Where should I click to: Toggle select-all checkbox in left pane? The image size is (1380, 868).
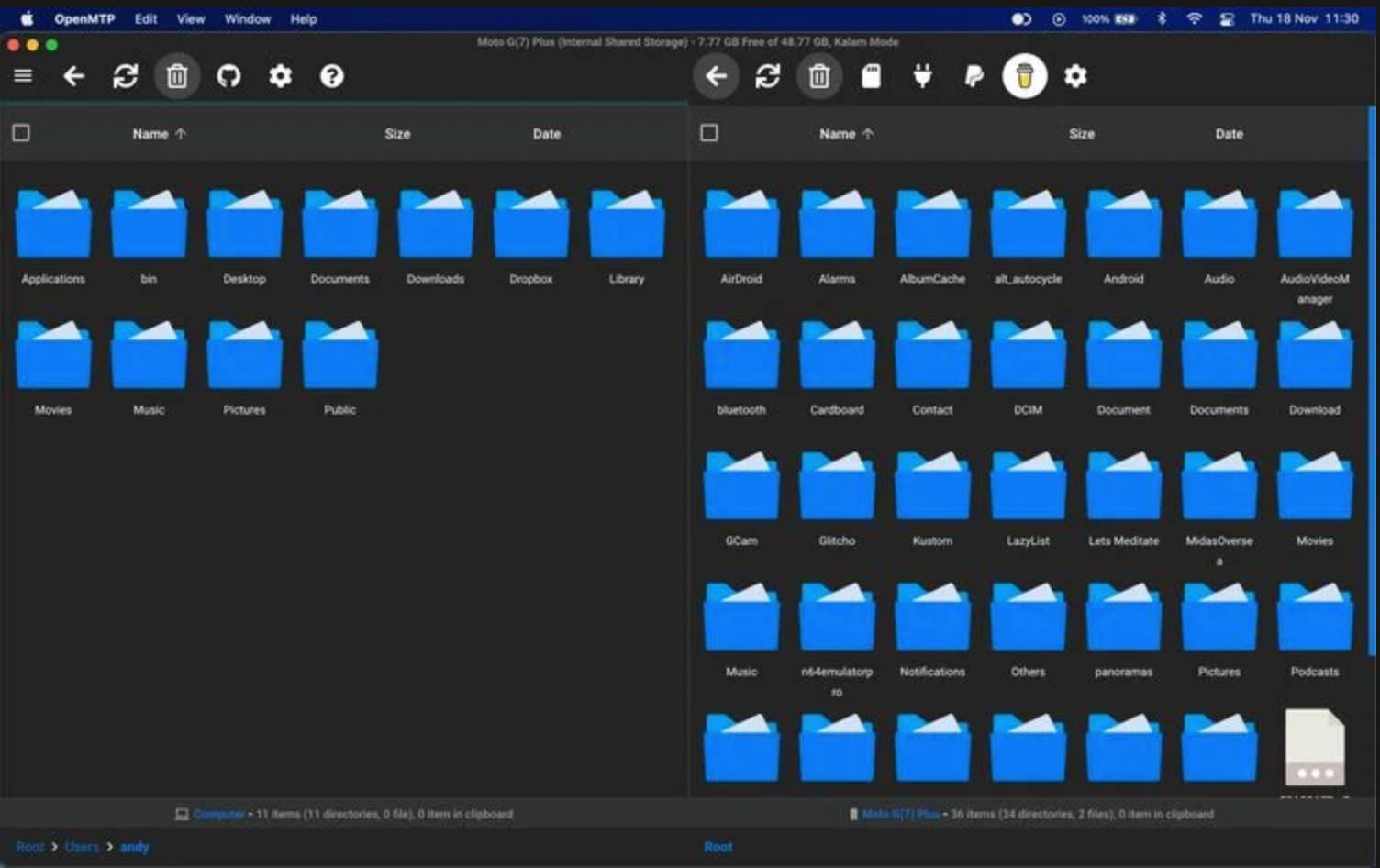pos(21,133)
